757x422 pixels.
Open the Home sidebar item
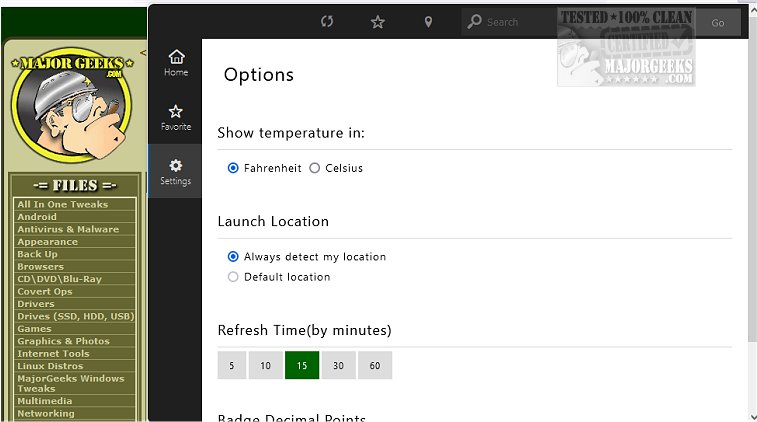pos(176,63)
